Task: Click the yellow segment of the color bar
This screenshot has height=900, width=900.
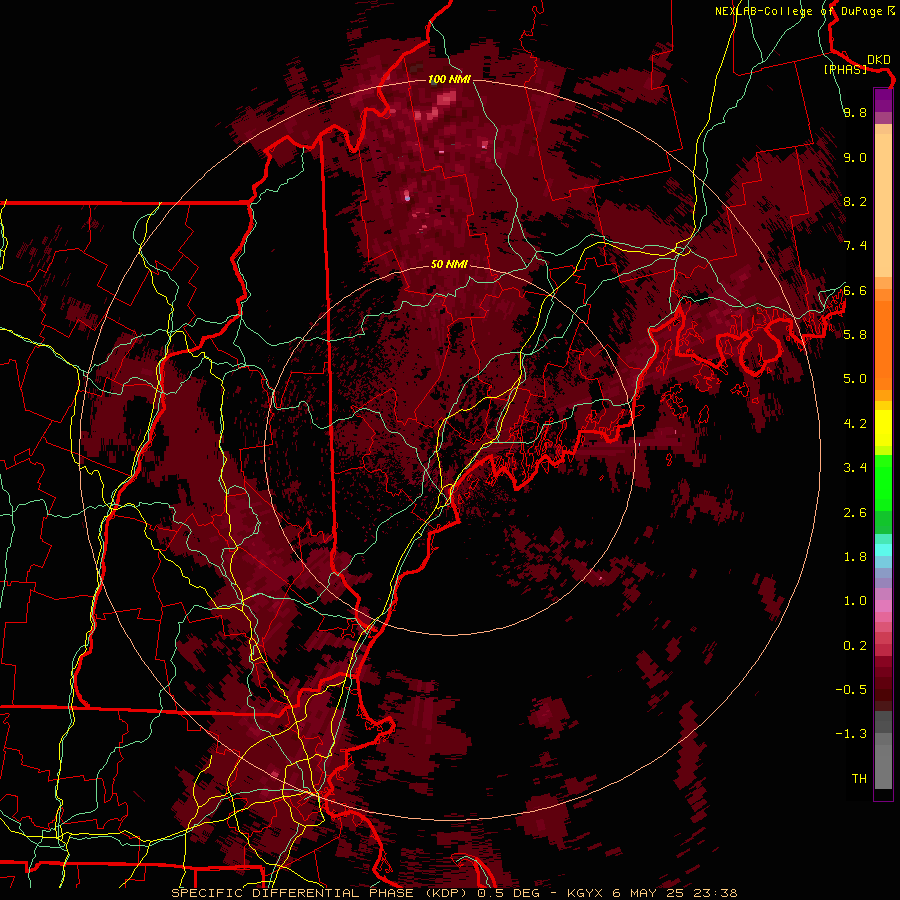Action: point(883,428)
